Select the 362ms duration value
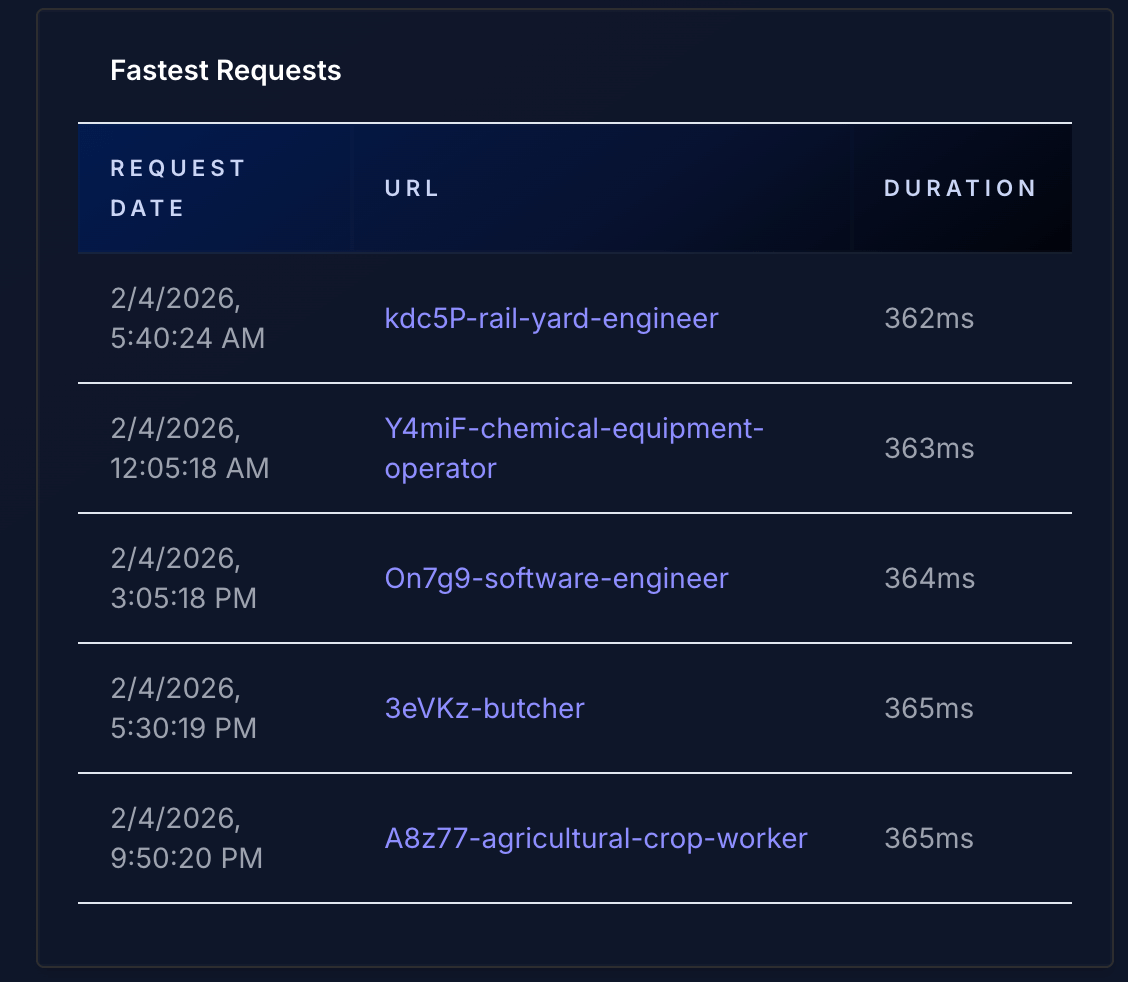The height and width of the screenshot is (982, 1128). tap(928, 318)
